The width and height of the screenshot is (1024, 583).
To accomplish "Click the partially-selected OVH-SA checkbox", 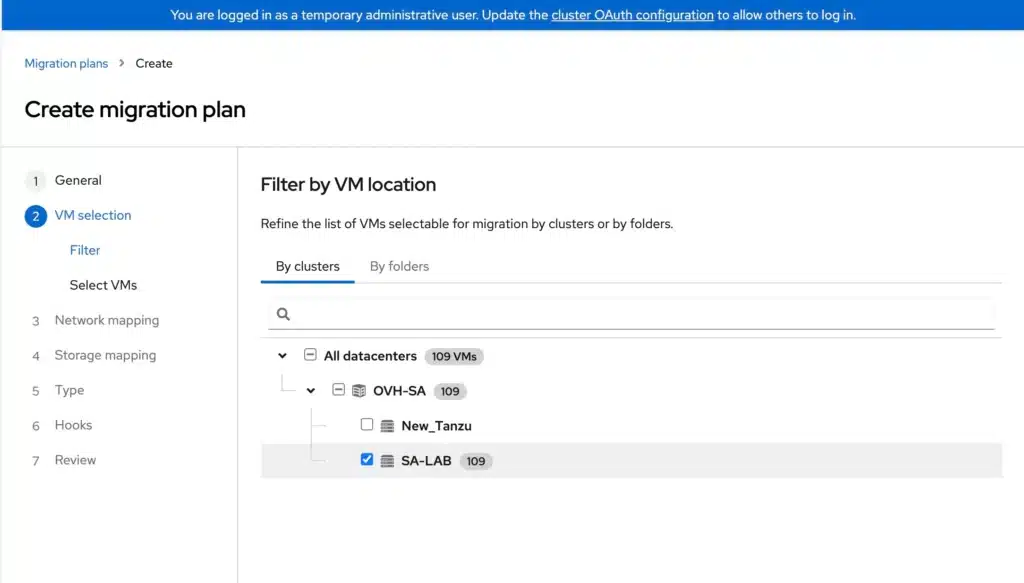I will click(x=338, y=390).
